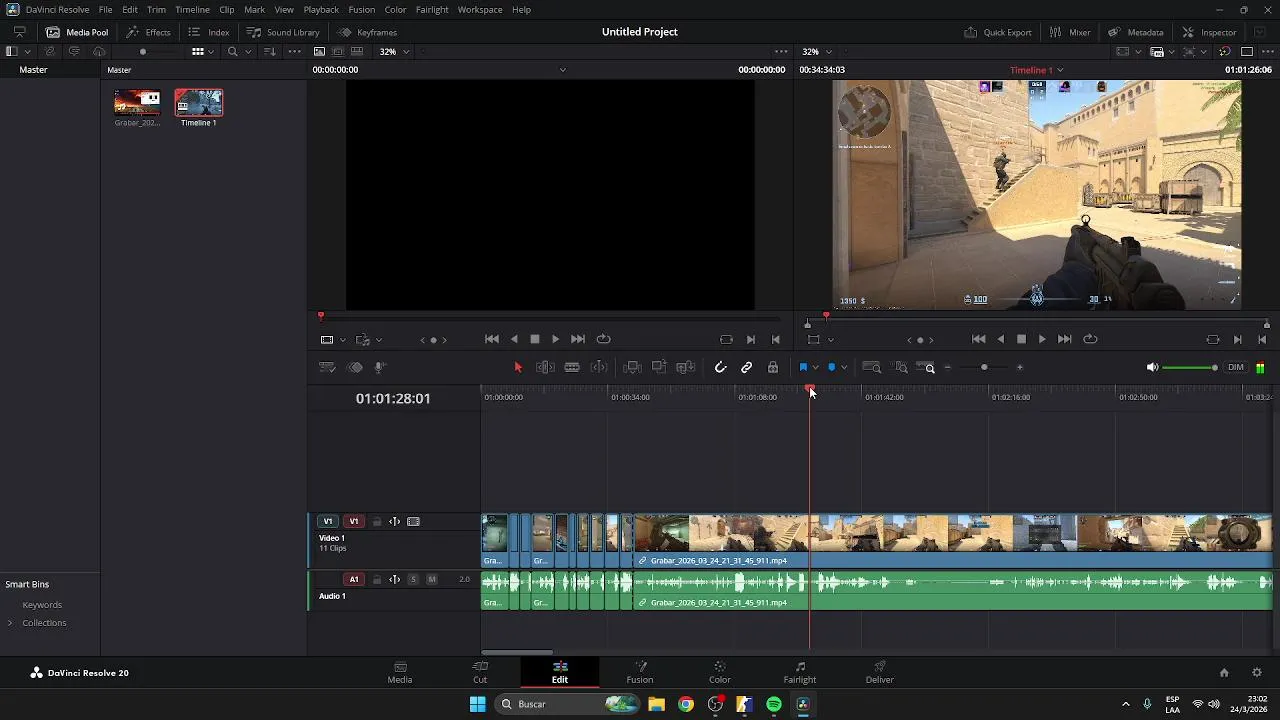
Task: Toggle loop in the timeline viewer
Action: [1091, 339]
